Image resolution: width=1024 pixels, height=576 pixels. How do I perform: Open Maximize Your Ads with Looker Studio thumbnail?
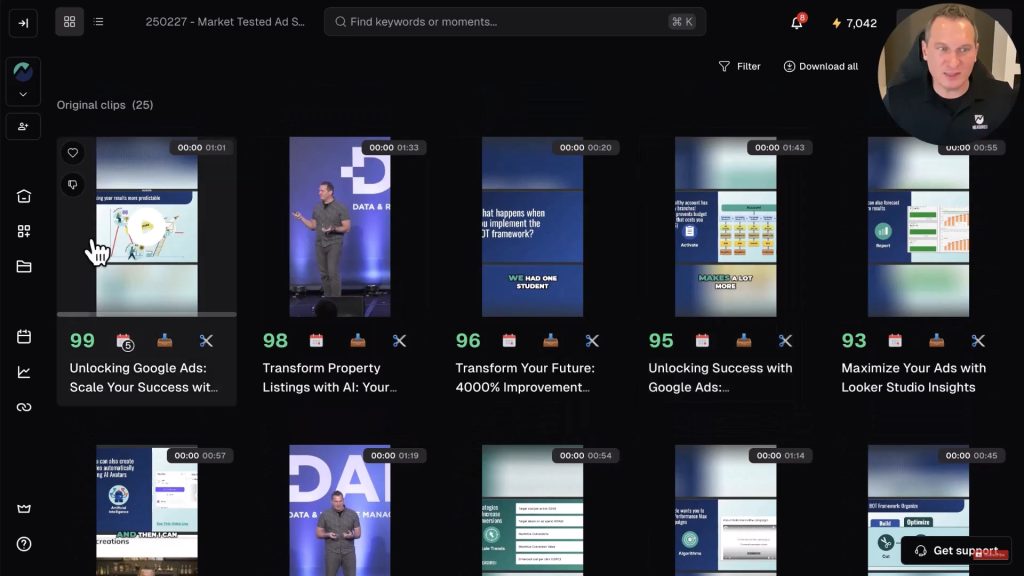click(x=918, y=227)
